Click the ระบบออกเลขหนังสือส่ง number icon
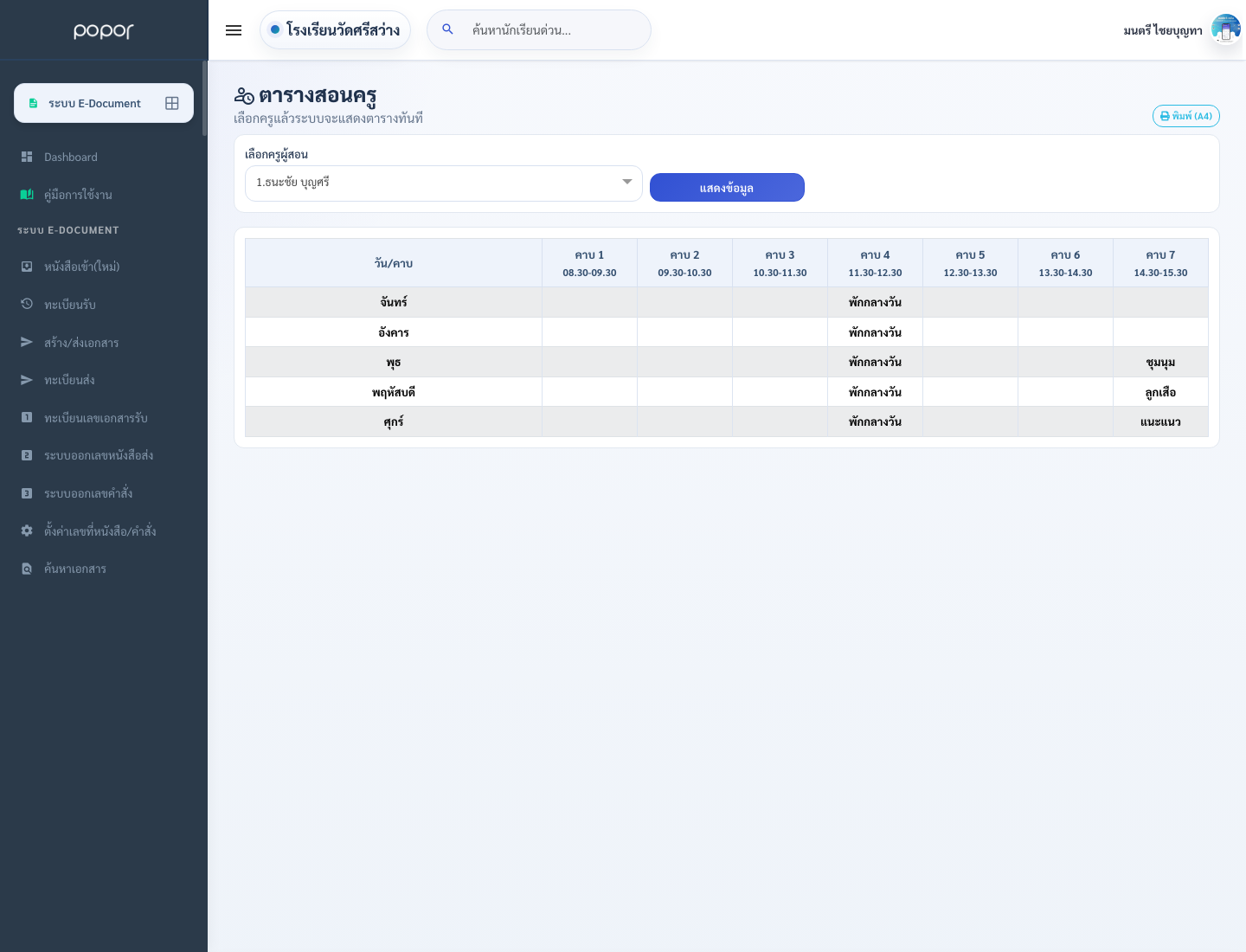 [x=27, y=455]
